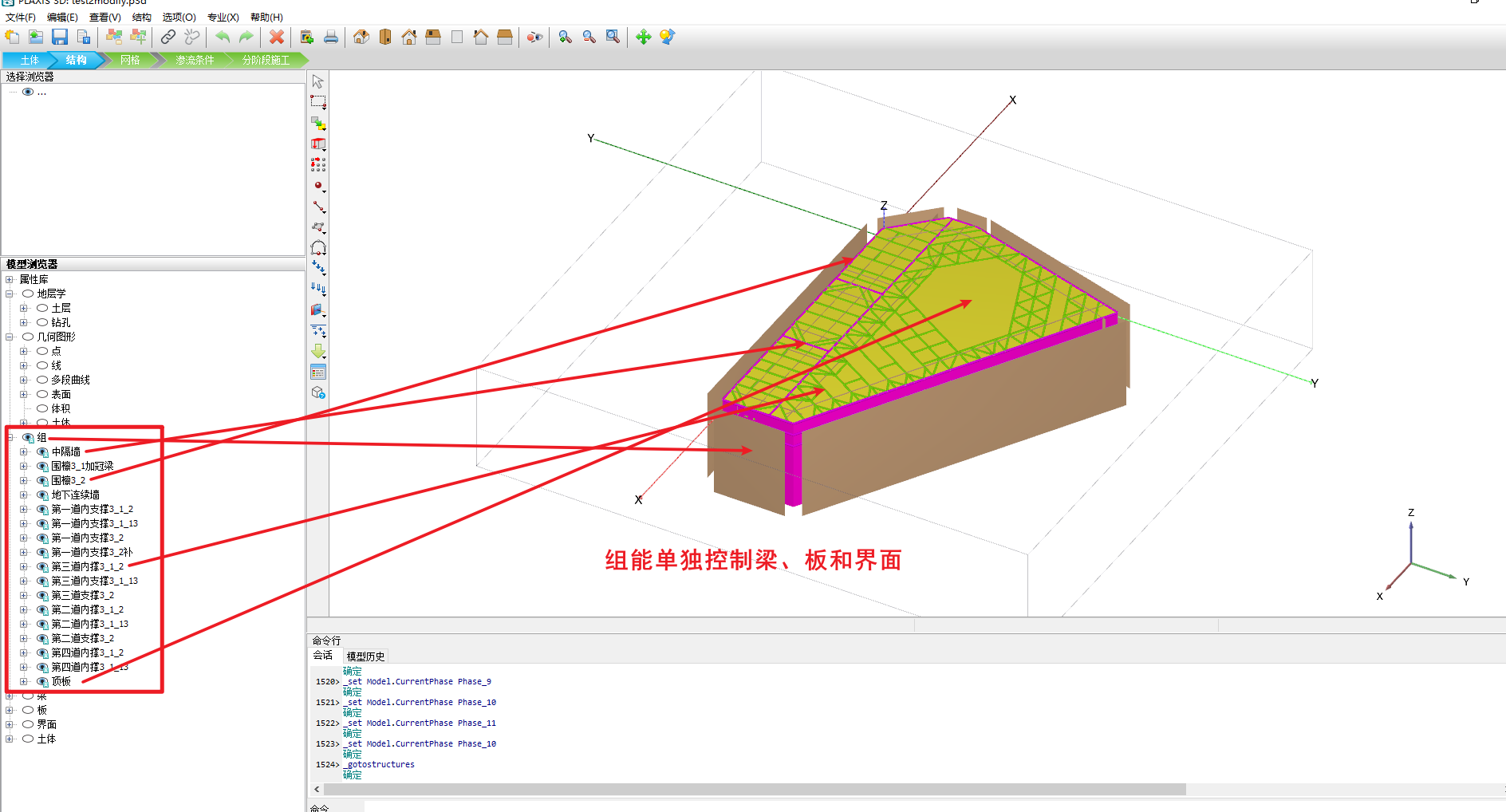Expand the bottom 土体 tree node
The width and height of the screenshot is (1506, 812).
[10, 739]
